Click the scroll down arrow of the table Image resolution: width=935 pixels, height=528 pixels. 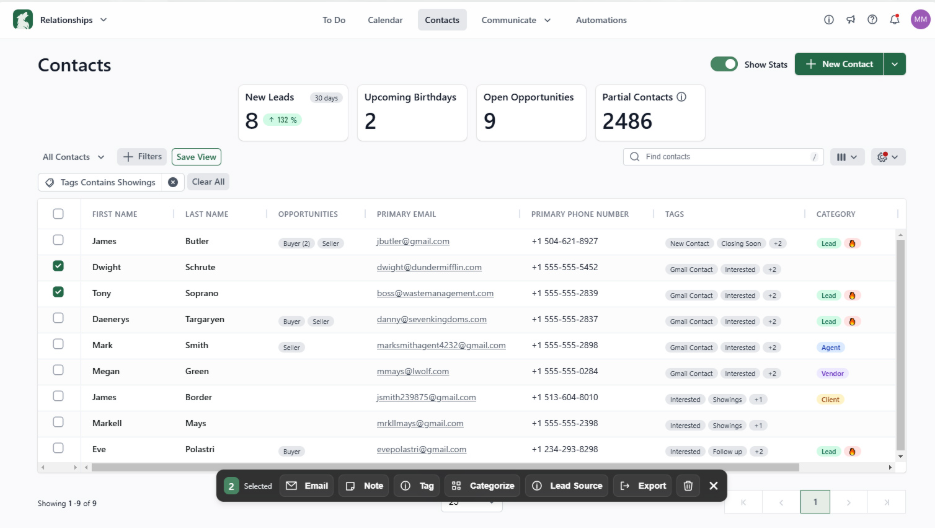click(900, 456)
